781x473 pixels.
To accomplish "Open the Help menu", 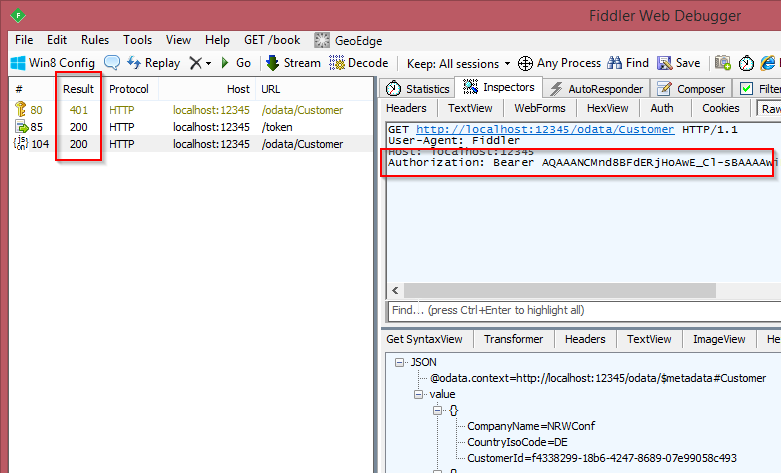I will [217, 40].
